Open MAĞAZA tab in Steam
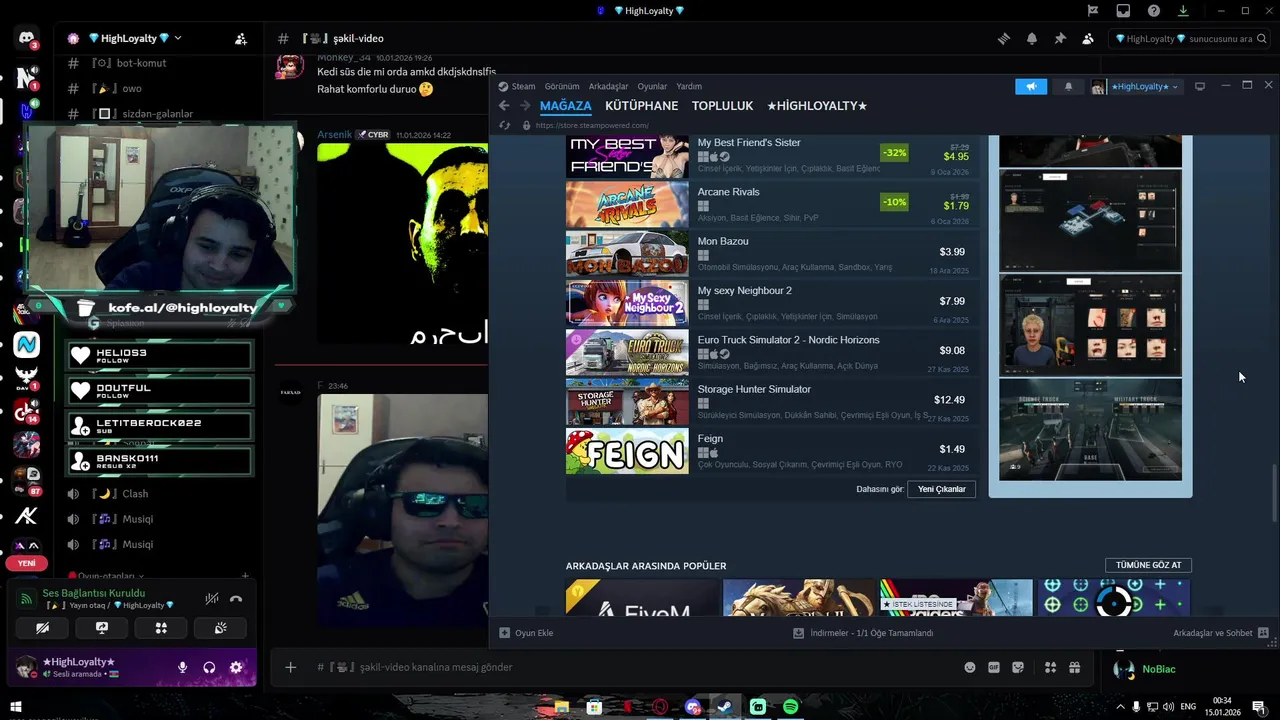 (565, 106)
